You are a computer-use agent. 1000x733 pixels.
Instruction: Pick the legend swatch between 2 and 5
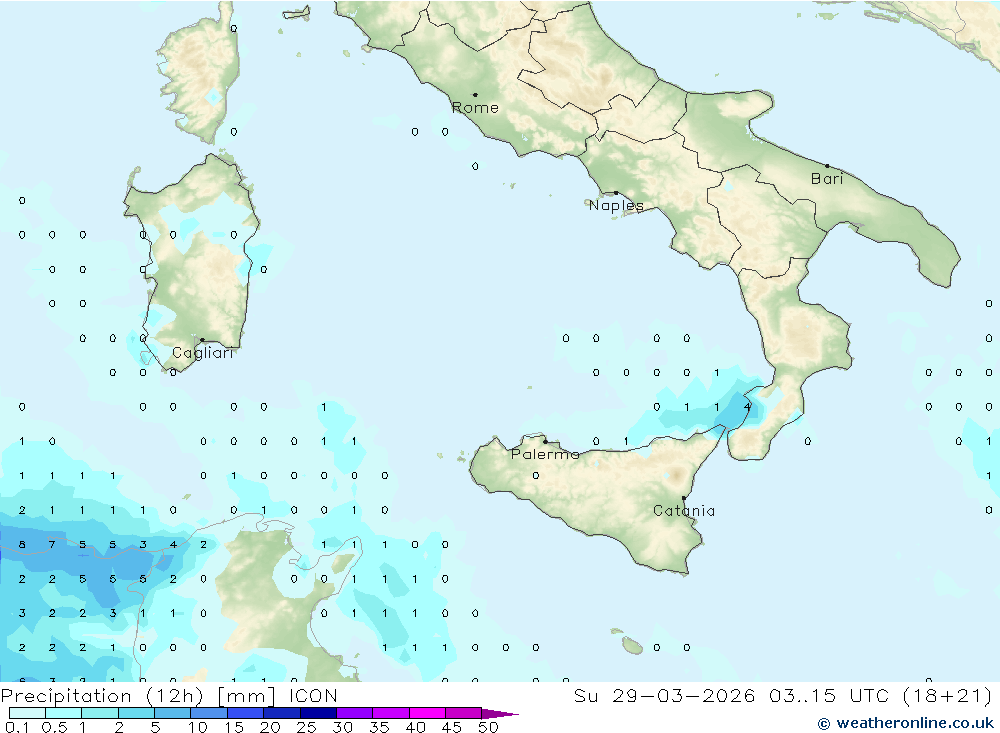pyautogui.click(x=136, y=713)
